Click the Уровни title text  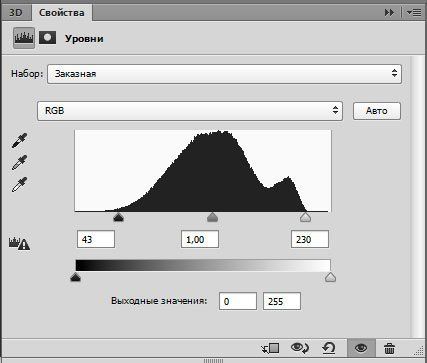coord(84,39)
